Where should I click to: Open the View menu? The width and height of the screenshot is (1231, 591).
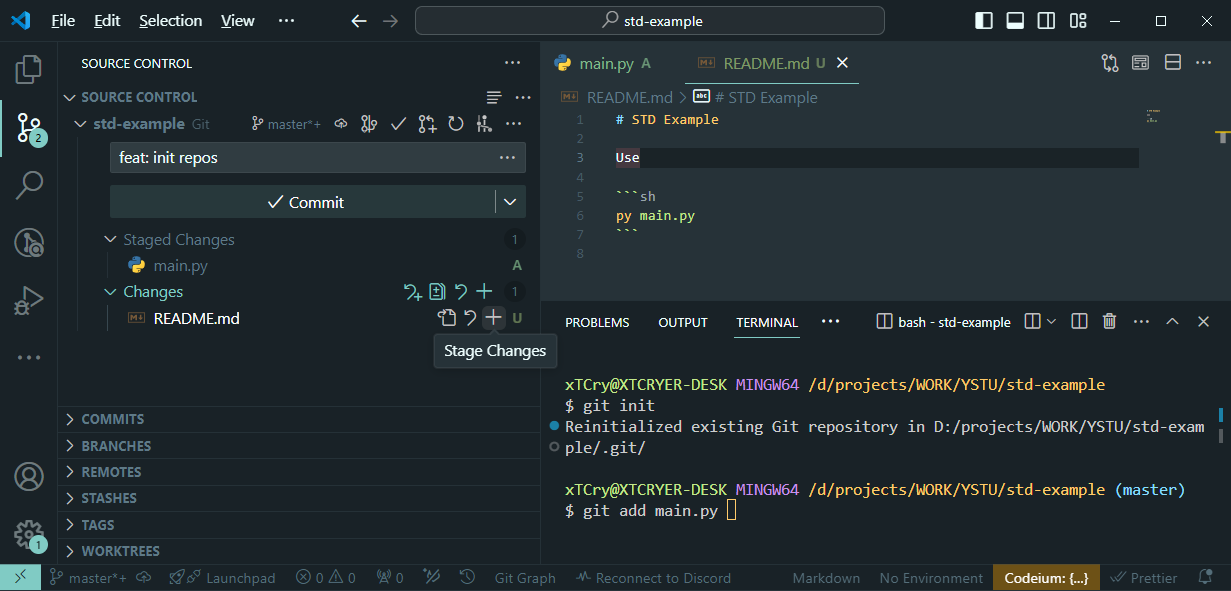(238, 20)
